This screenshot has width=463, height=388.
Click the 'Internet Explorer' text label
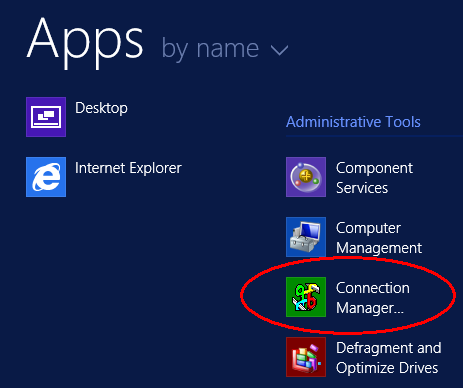[x=128, y=168]
